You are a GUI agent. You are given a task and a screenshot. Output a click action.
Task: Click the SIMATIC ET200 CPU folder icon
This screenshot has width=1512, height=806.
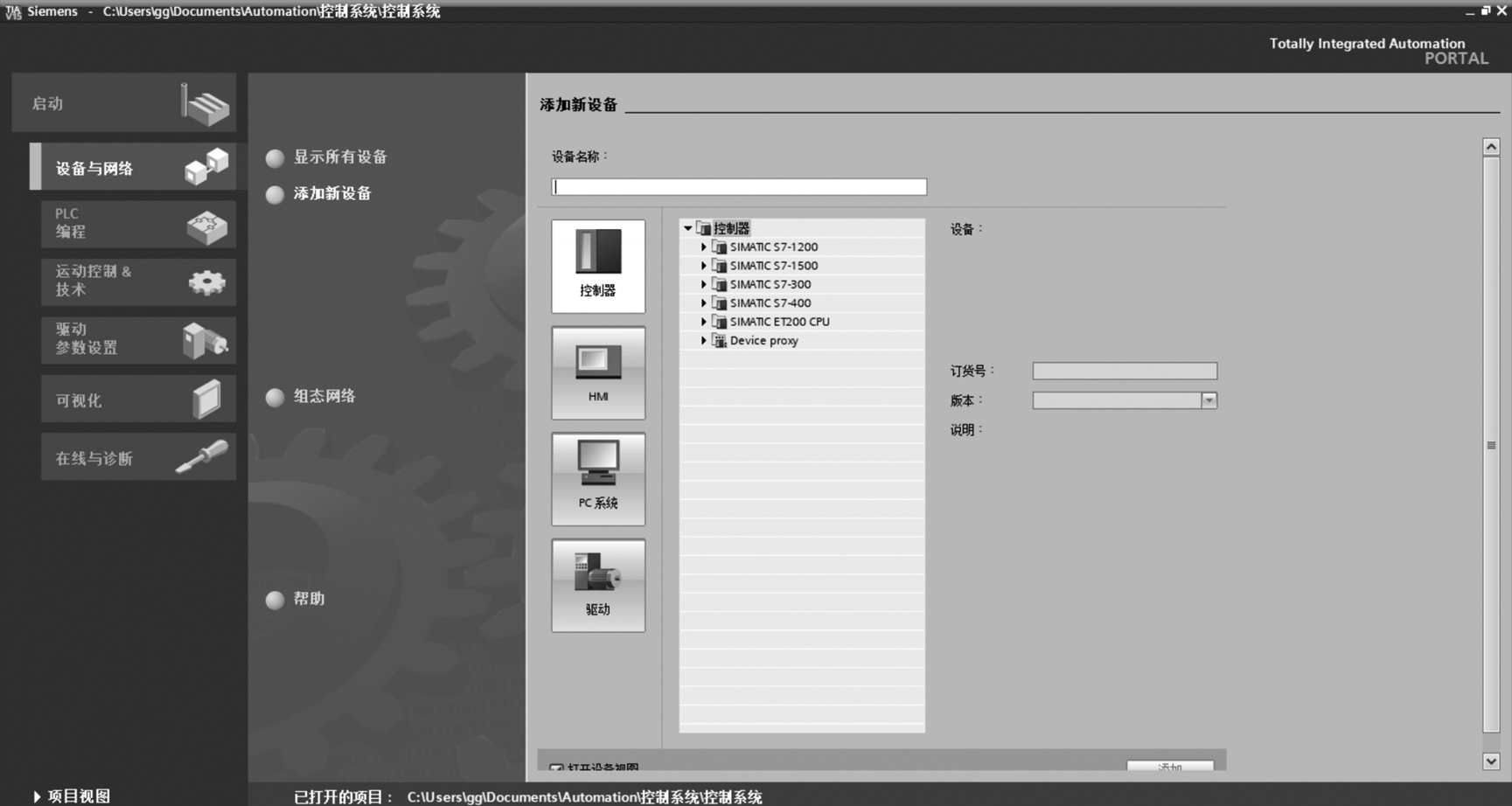point(720,322)
